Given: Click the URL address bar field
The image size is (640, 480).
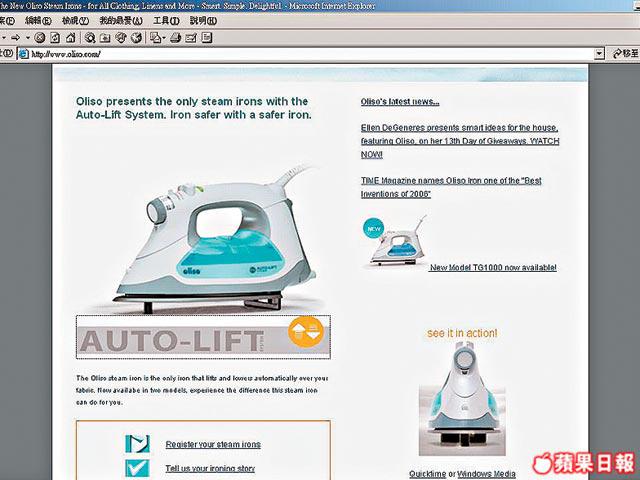Looking at the screenshot, I should point(300,53).
